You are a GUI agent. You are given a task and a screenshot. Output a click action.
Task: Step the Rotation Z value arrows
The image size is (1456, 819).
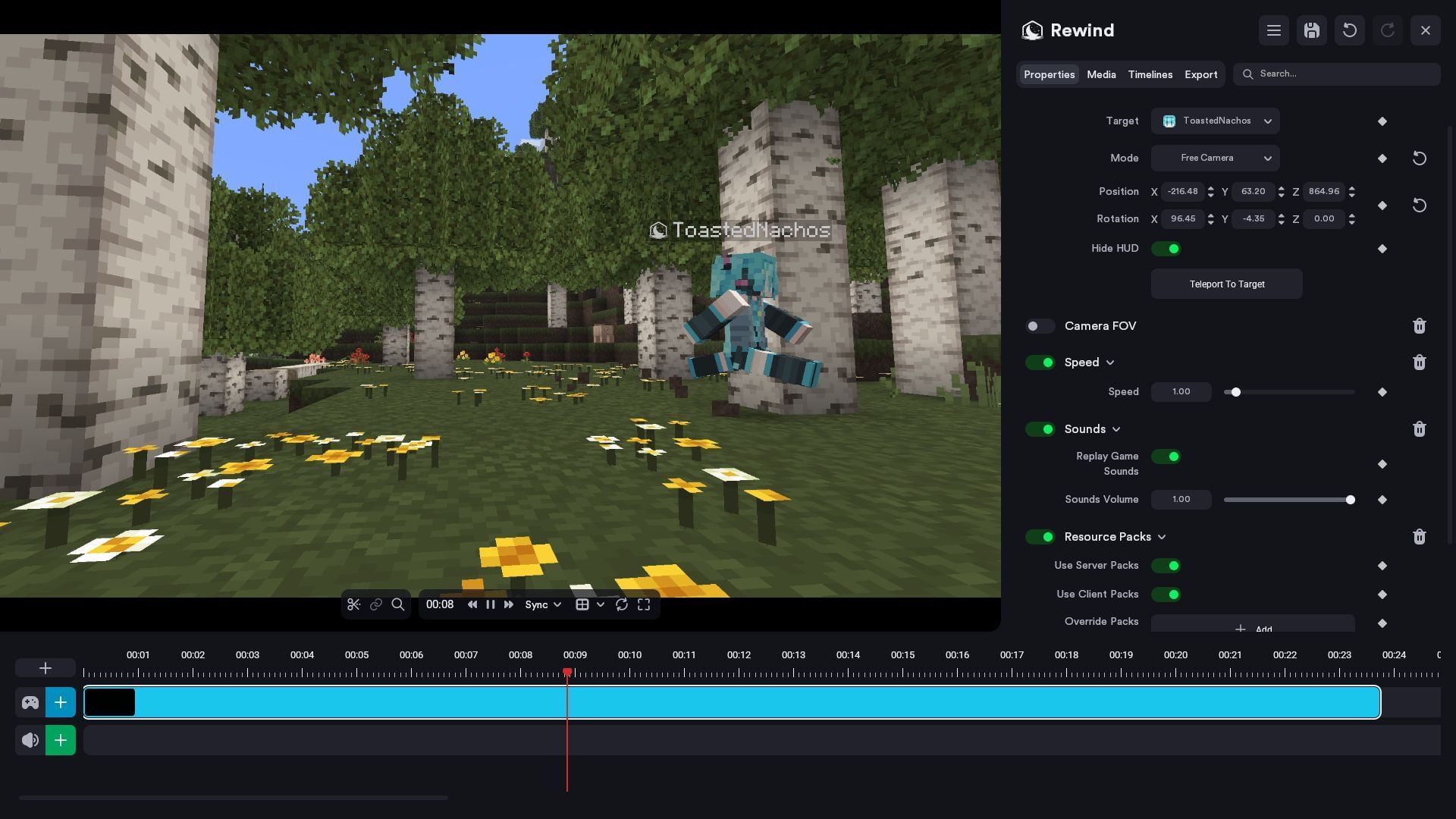click(1352, 219)
